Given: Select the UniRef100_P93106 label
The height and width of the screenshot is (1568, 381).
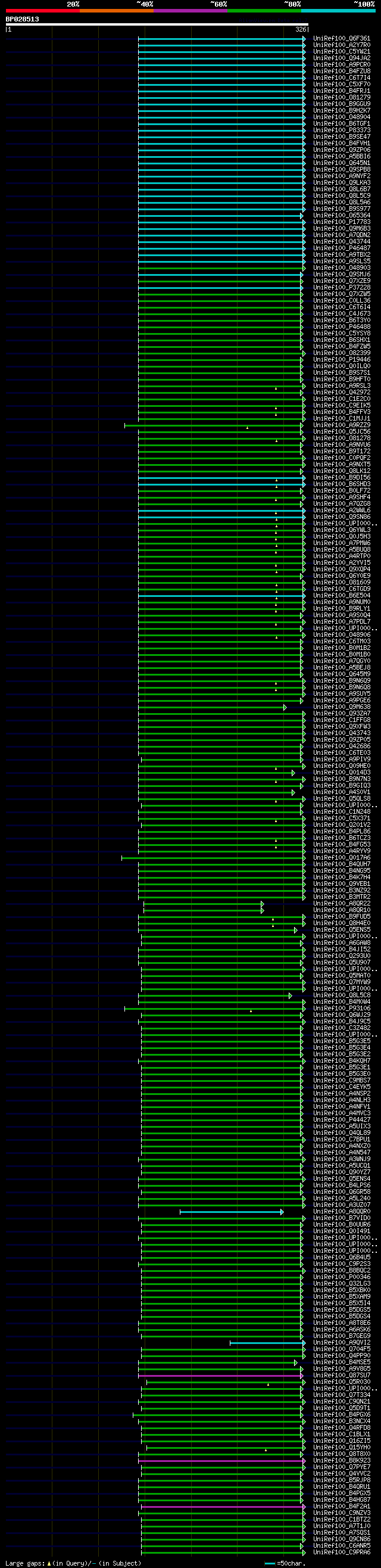Looking at the screenshot, I should pyautogui.click(x=342, y=1009).
